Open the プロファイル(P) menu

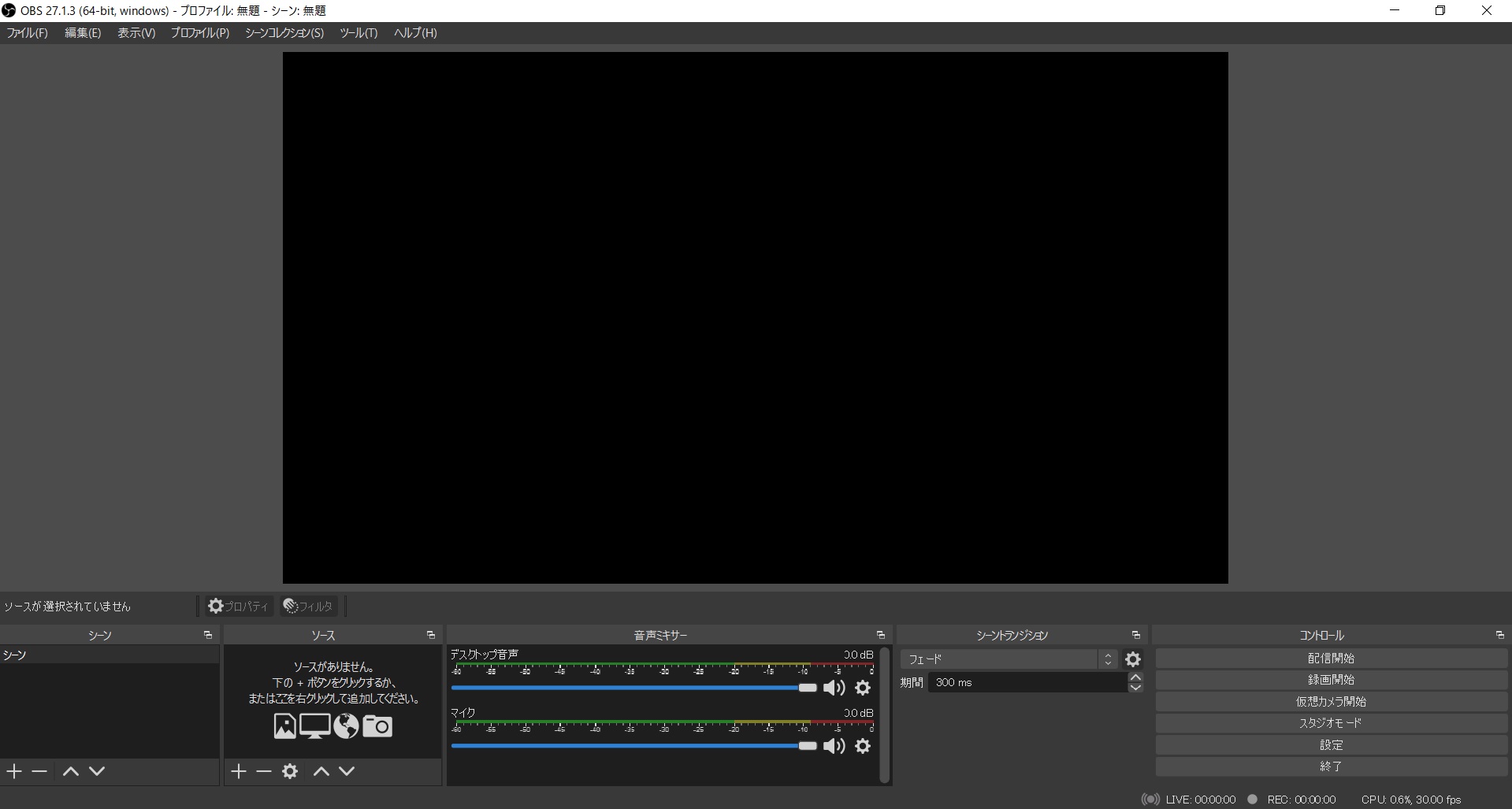pyautogui.click(x=200, y=33)
